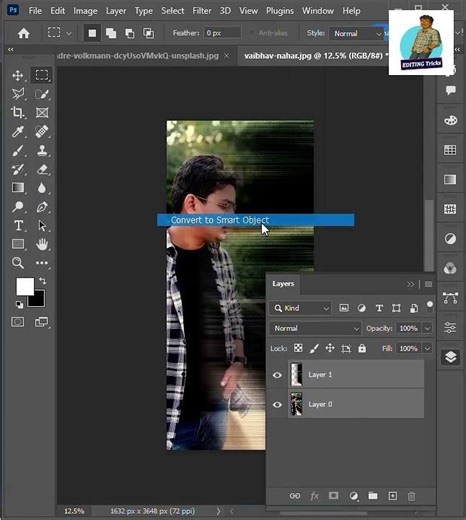Toggle type layer filter in Layers panel

point(379,308)
